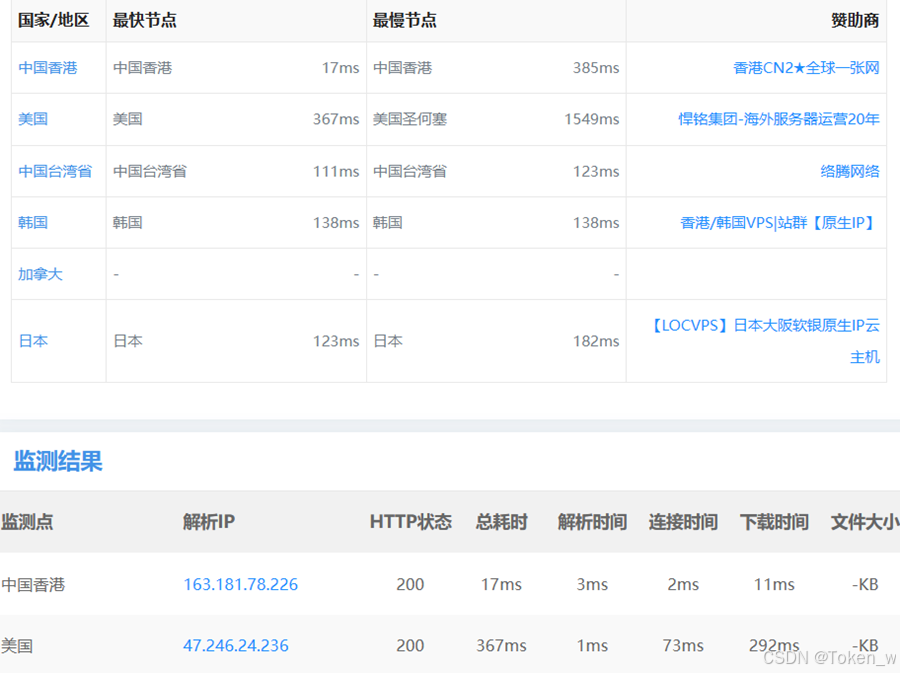Screen dimensions: 900x673
Task: Open sponsor link 络腾网络
Action: click(850, 171)
